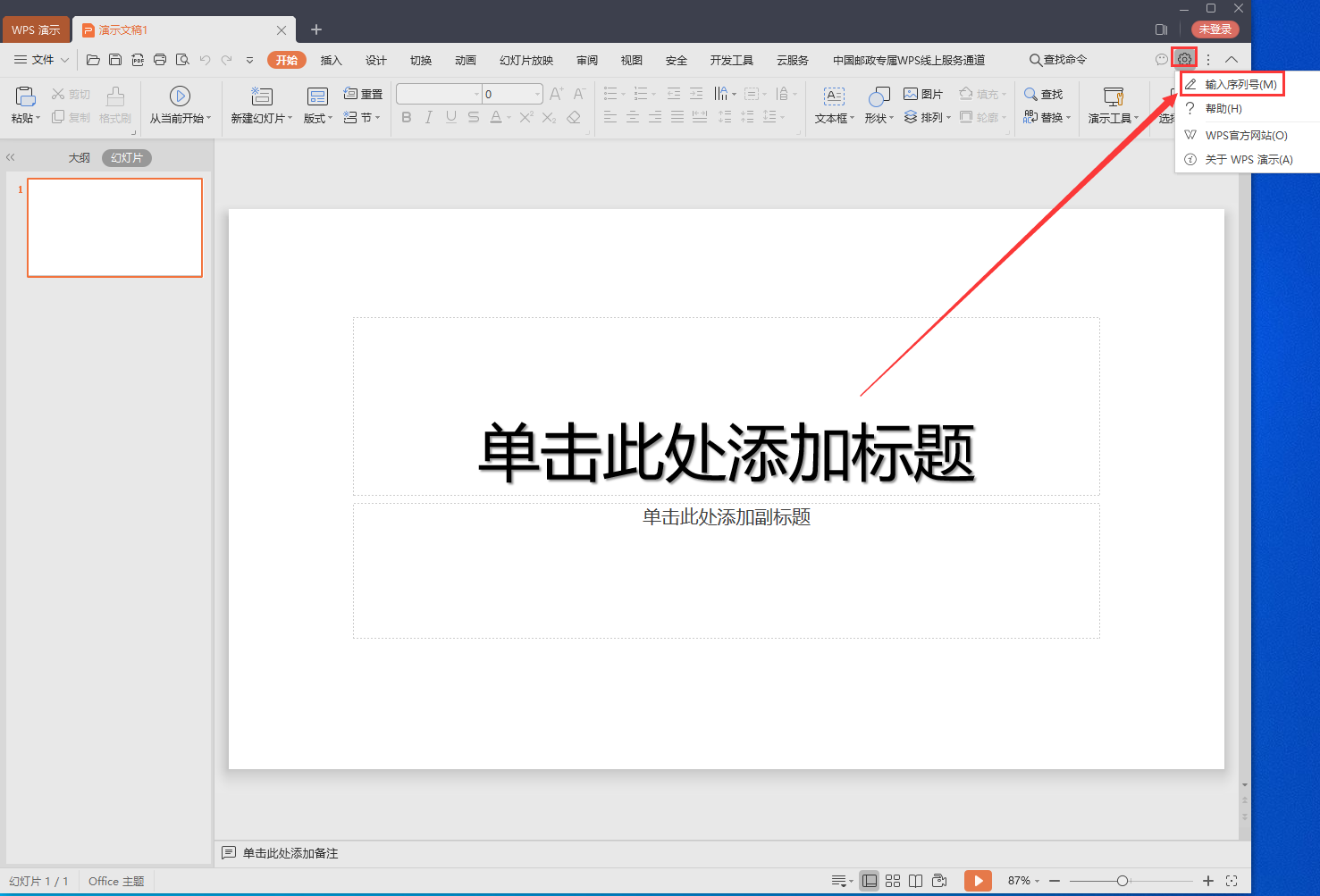Viewport: 1320px width, 896px height.
Task: Toggle italic formatting
Action: (x=429, y=117)
